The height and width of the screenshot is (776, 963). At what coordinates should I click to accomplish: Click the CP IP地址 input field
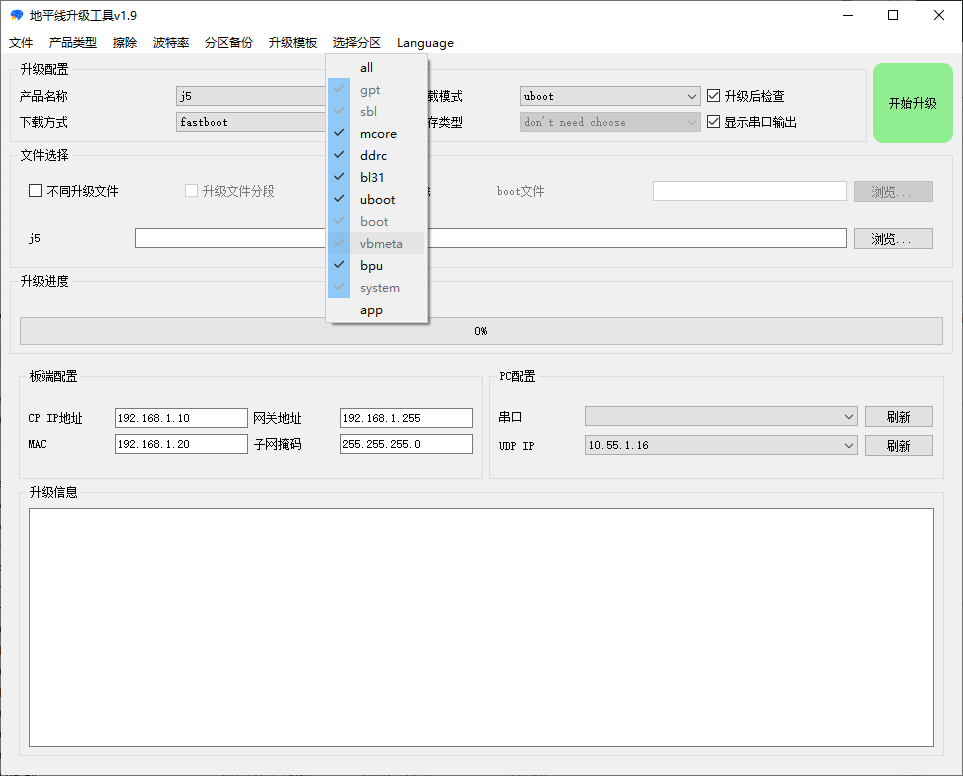tap(181, 418)
